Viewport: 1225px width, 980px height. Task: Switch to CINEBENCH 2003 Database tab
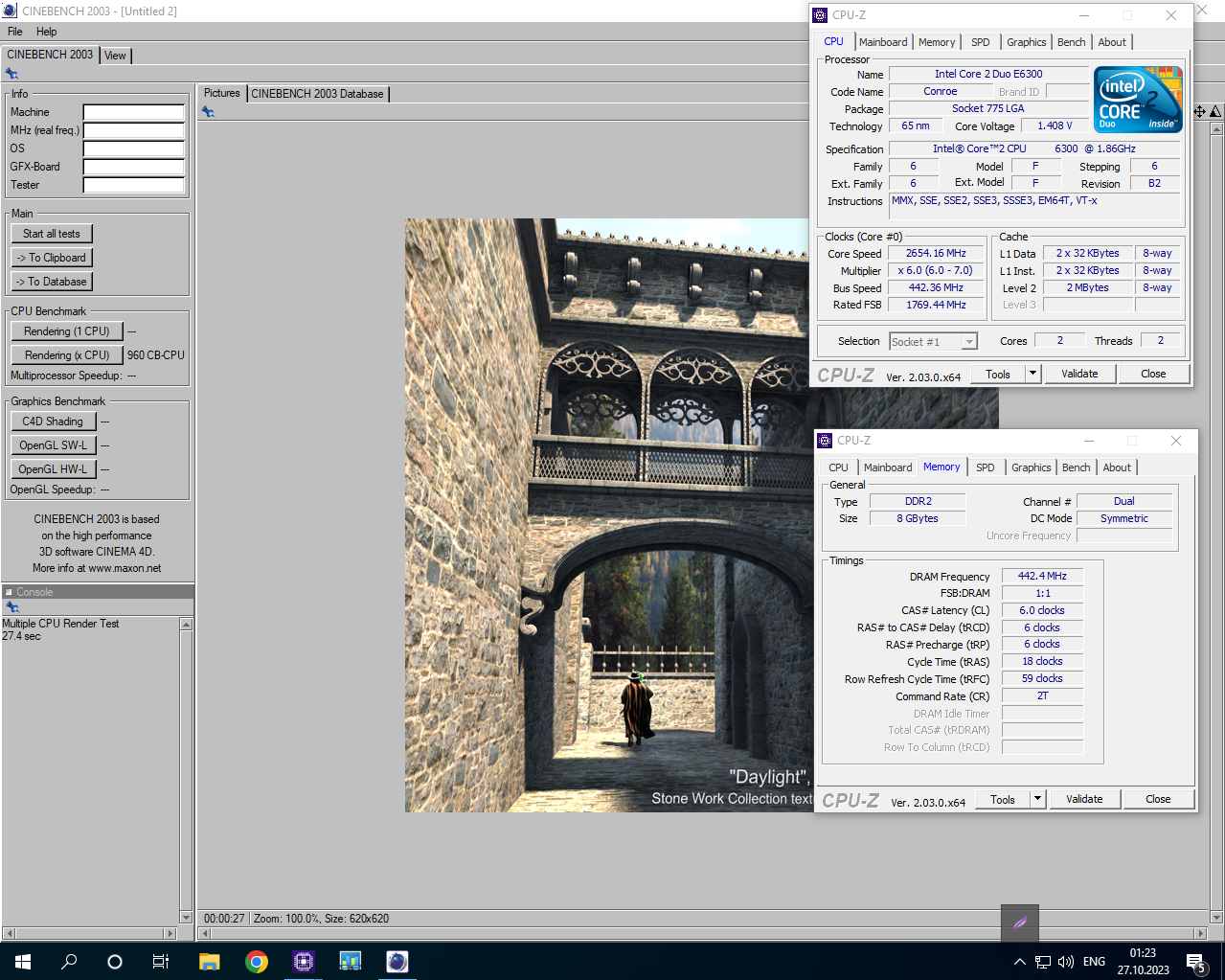click(x=317, y=94)
